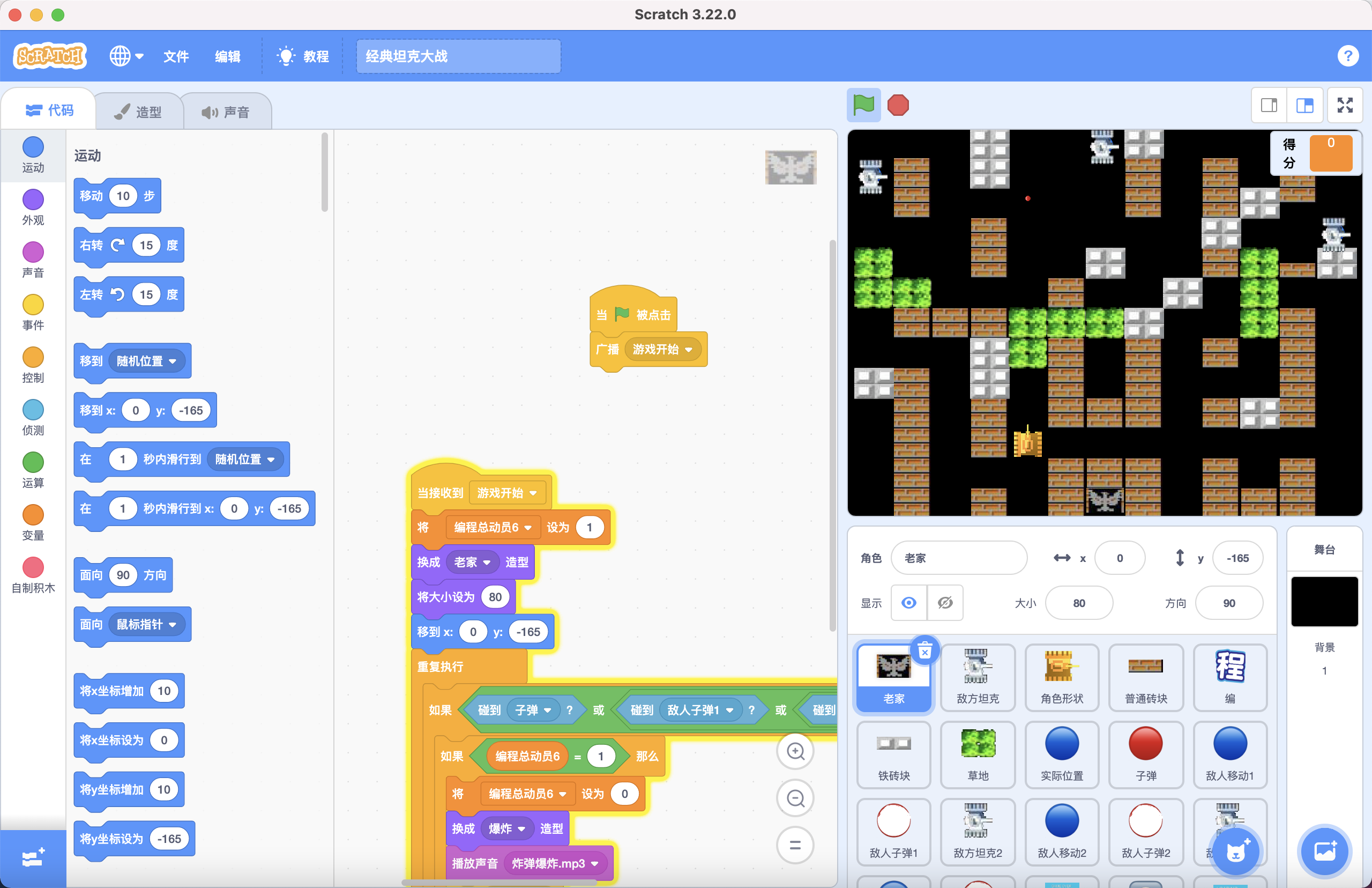Select the 子弹 sprite

click(x=1145, y=754)
